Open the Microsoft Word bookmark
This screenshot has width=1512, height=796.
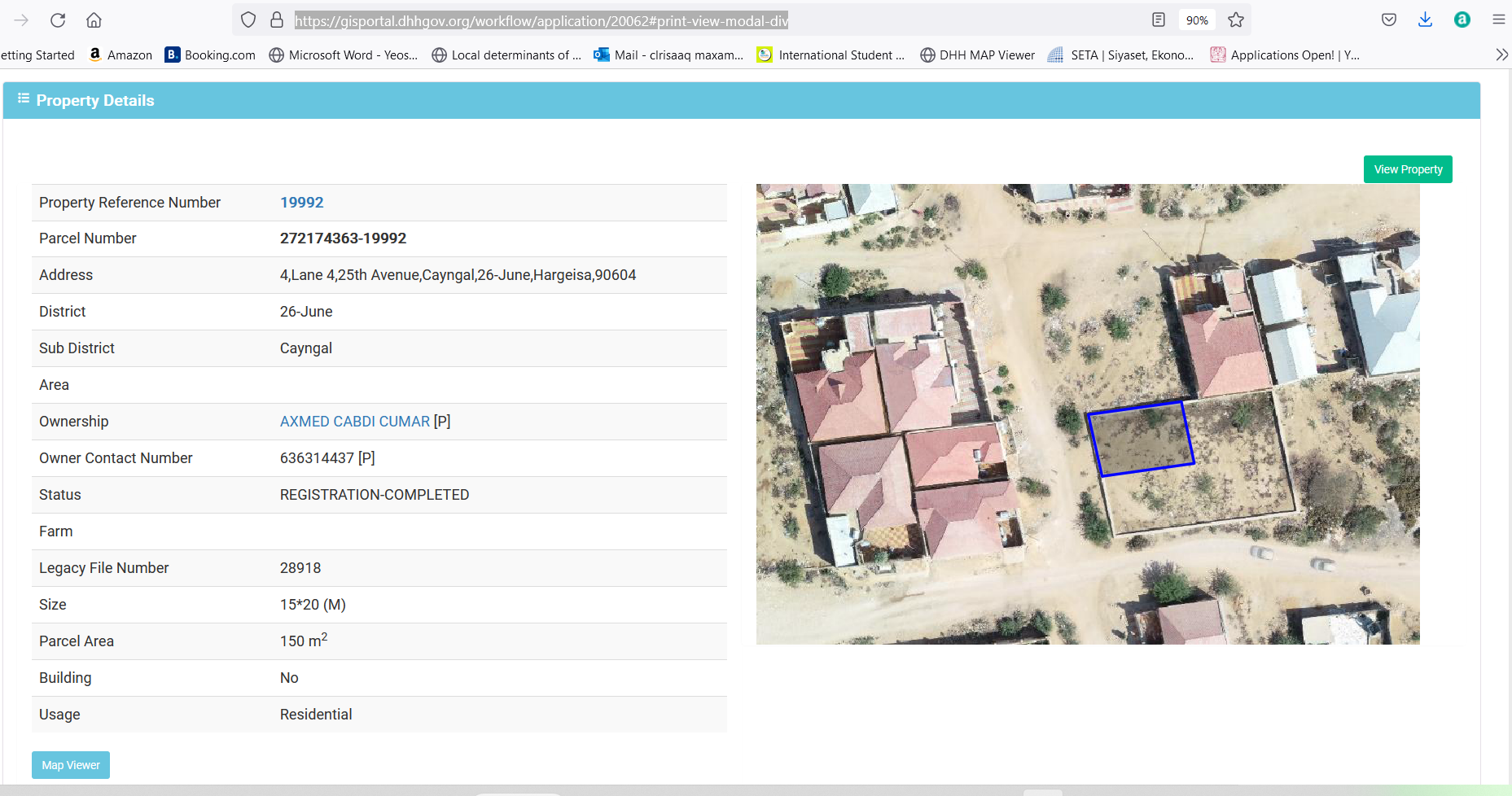[x=344, y=55]
